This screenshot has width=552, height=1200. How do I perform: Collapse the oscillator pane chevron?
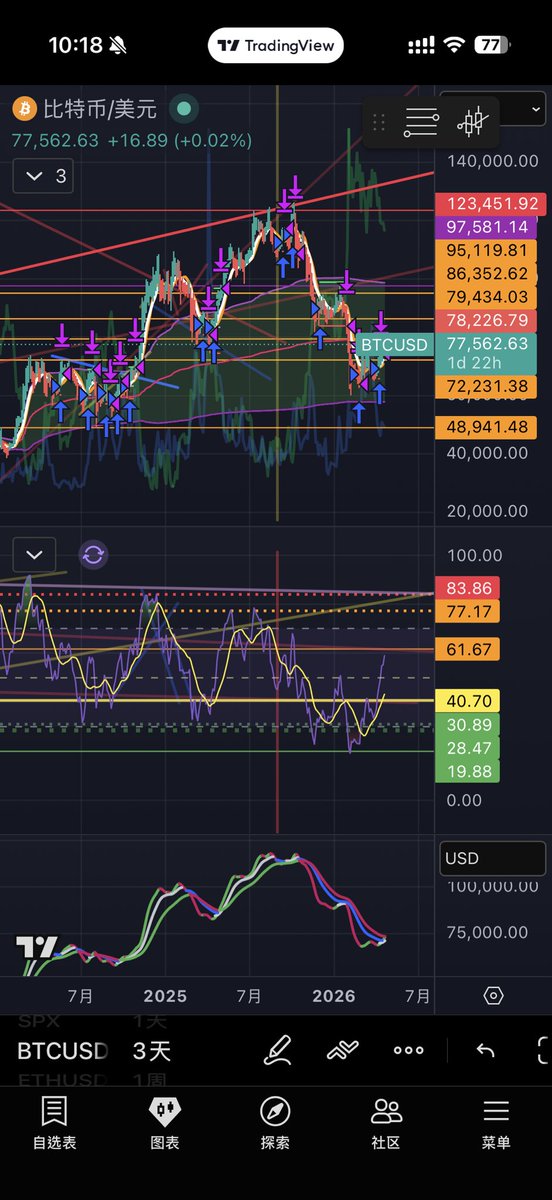[34, 554]
